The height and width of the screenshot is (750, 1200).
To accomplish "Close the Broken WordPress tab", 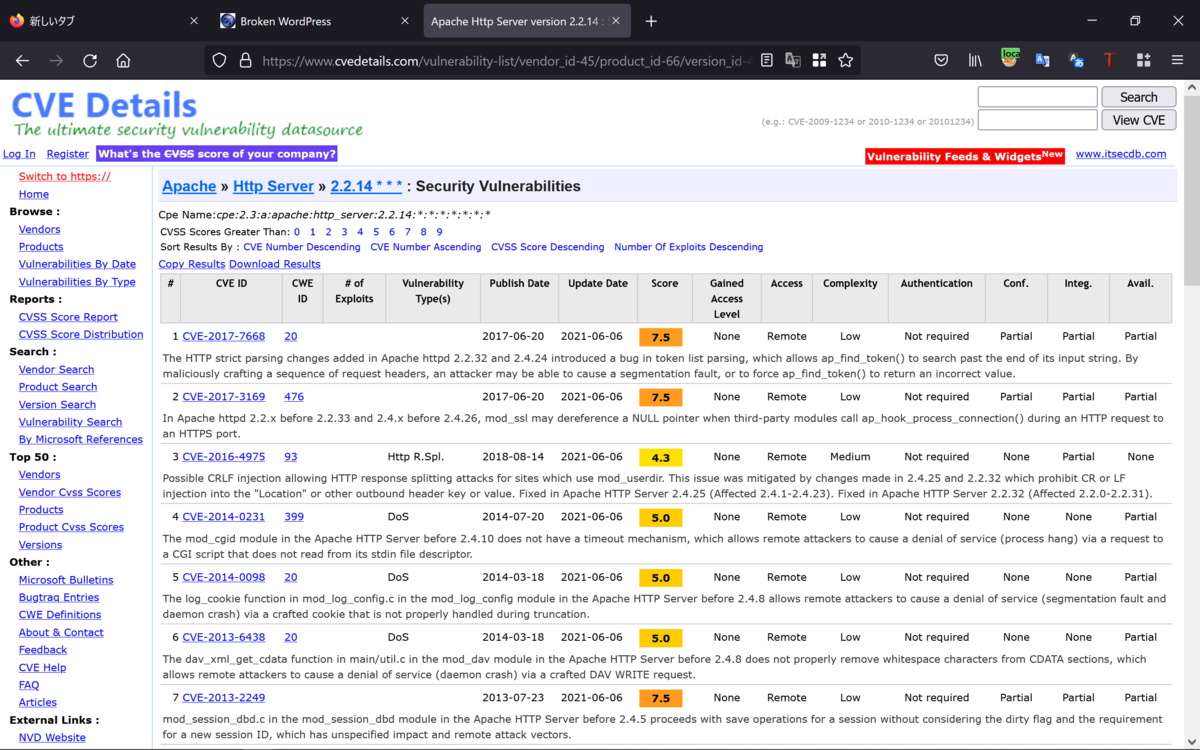I will 404,21.
